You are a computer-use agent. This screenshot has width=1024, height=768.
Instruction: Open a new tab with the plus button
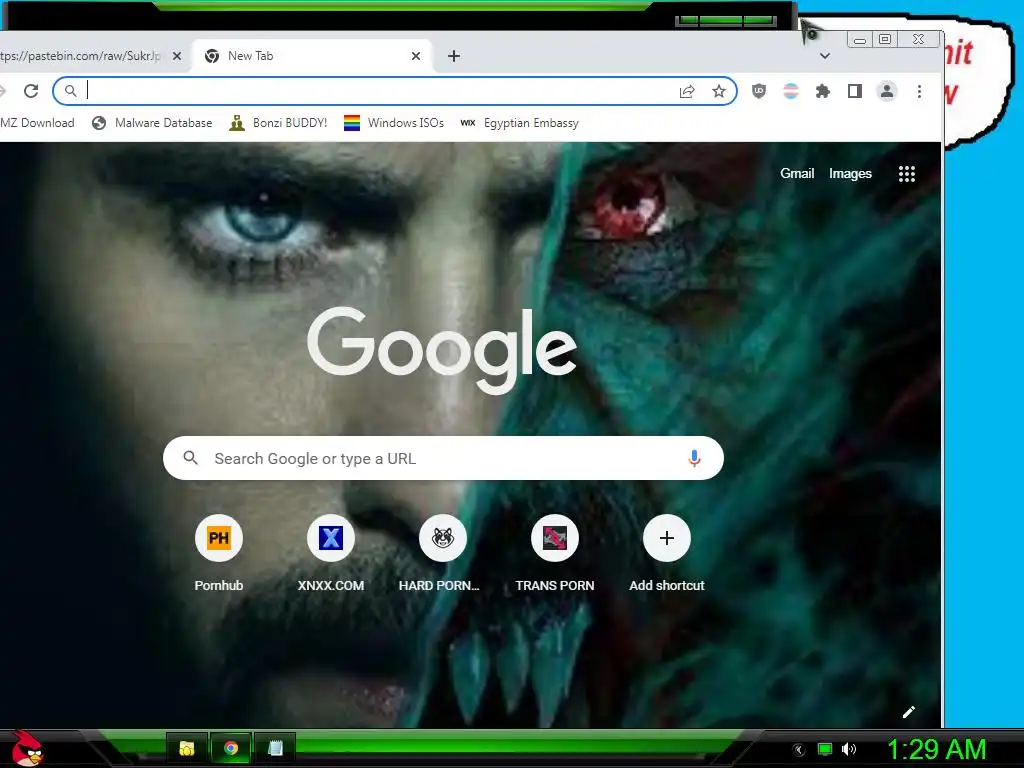(x=454, y=56)
